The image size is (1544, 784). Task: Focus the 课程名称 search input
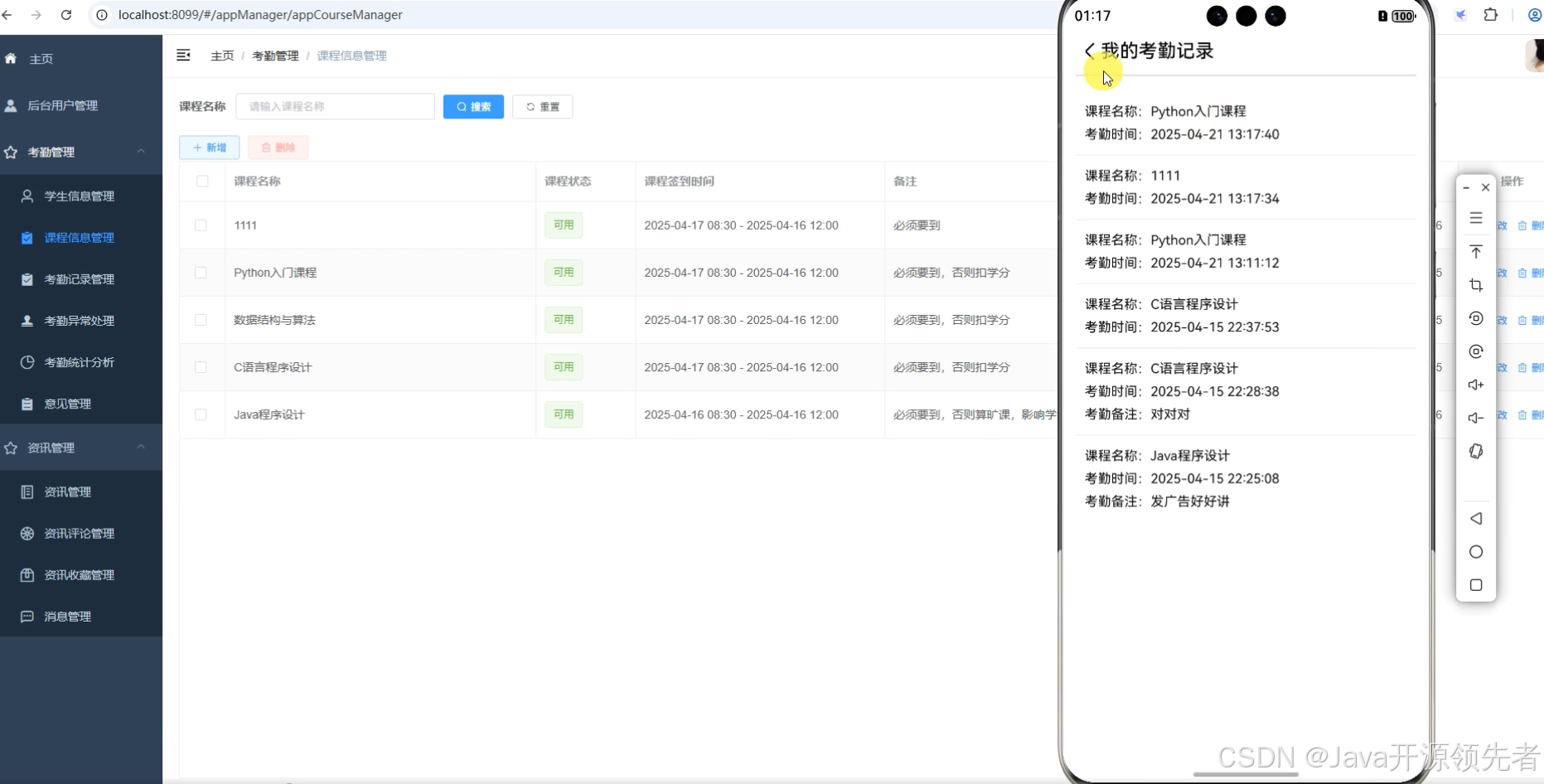[336, 107]
